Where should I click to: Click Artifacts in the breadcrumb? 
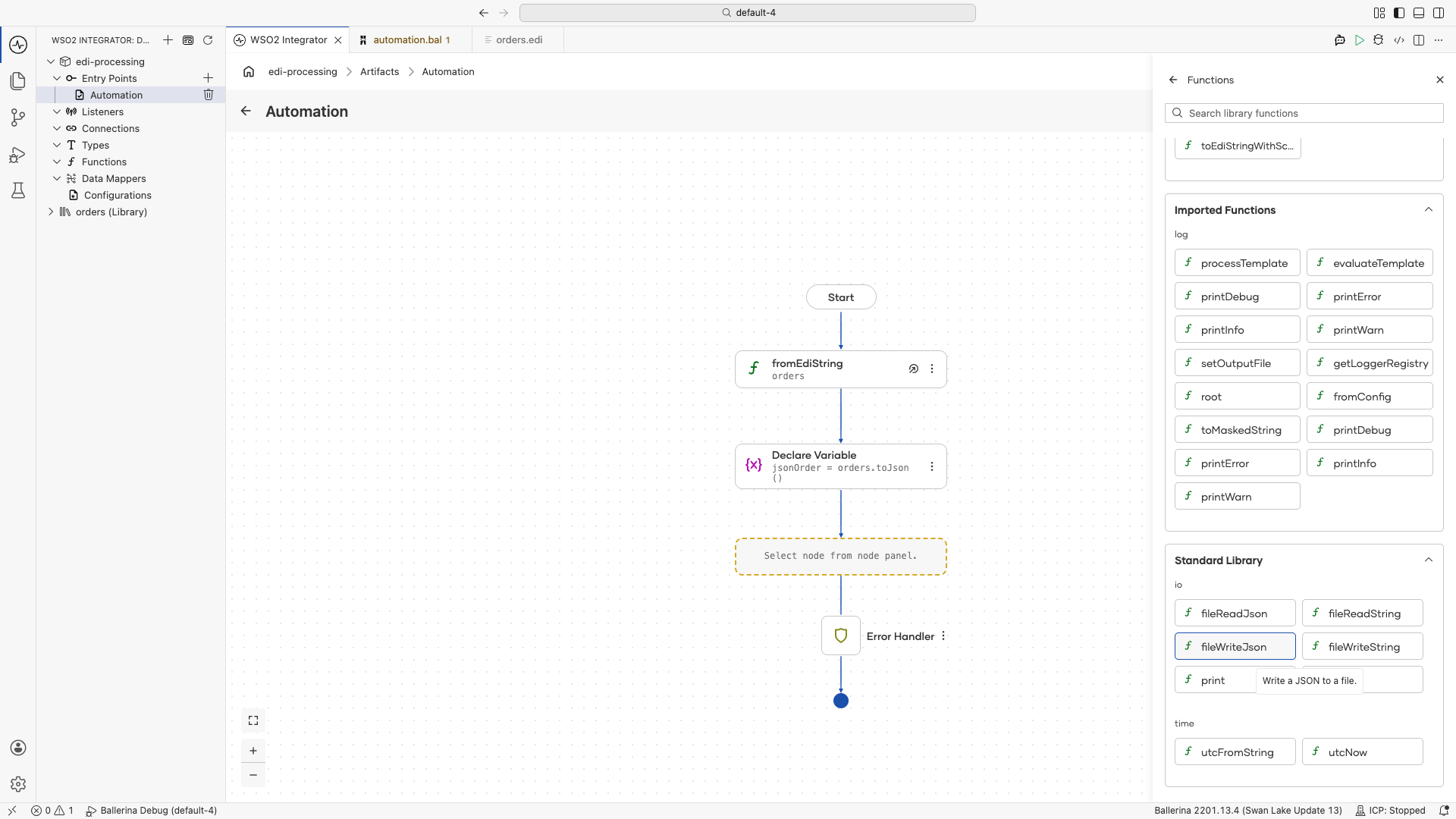coord(379,72)
